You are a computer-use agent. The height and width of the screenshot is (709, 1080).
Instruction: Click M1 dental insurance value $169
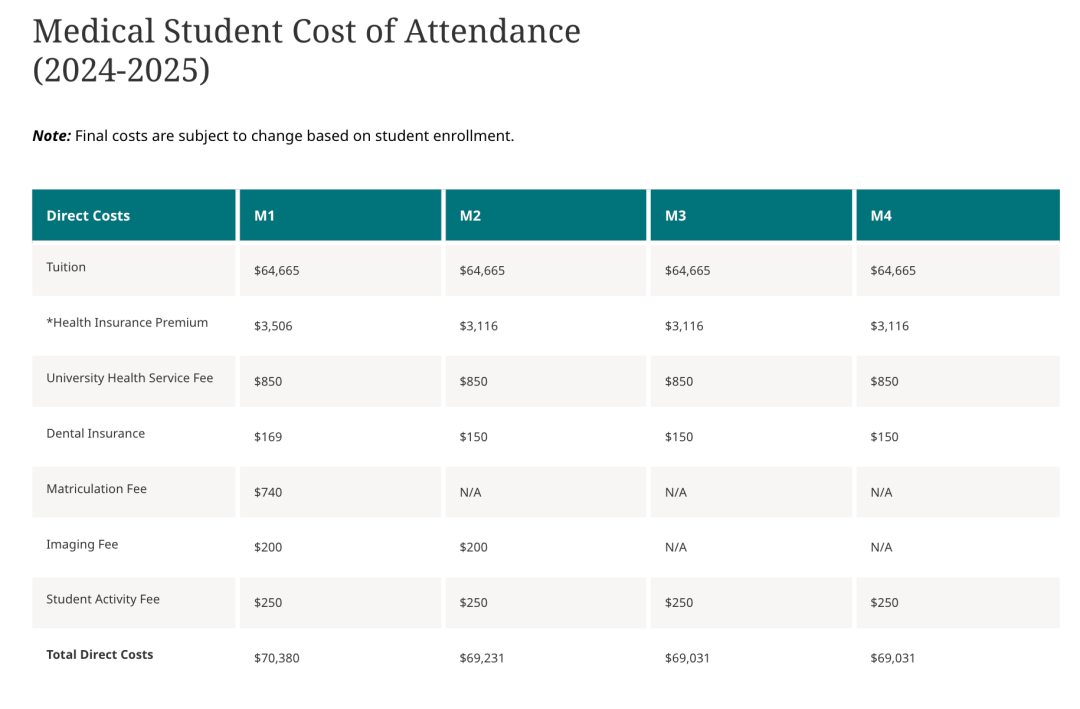tap(266, 437)
